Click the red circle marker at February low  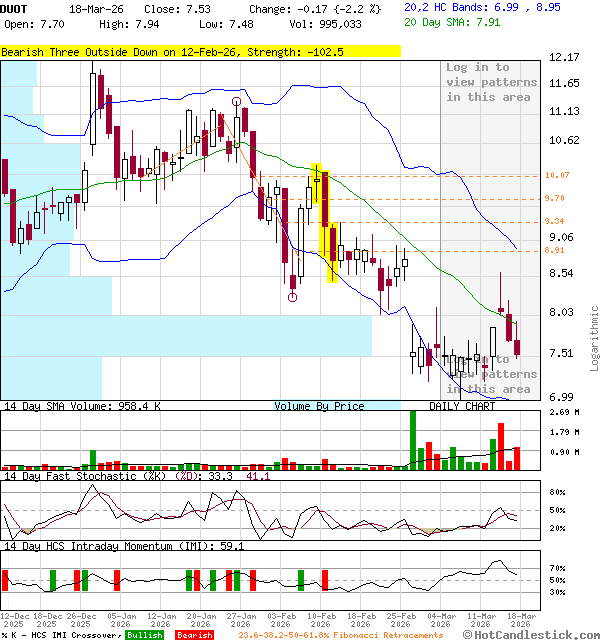coord(292,296)
